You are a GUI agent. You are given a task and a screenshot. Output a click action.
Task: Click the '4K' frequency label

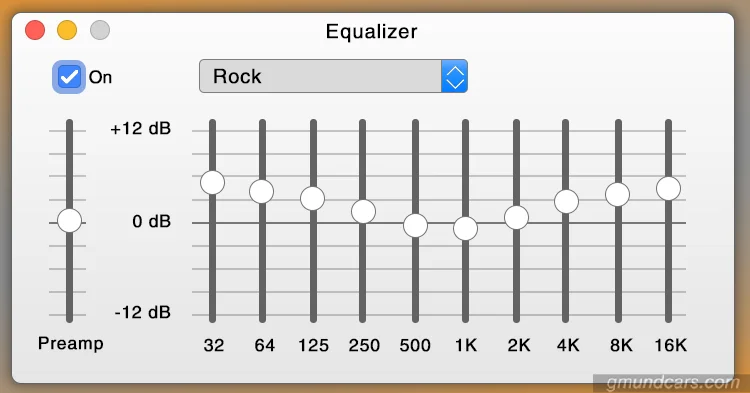point(568,345)
